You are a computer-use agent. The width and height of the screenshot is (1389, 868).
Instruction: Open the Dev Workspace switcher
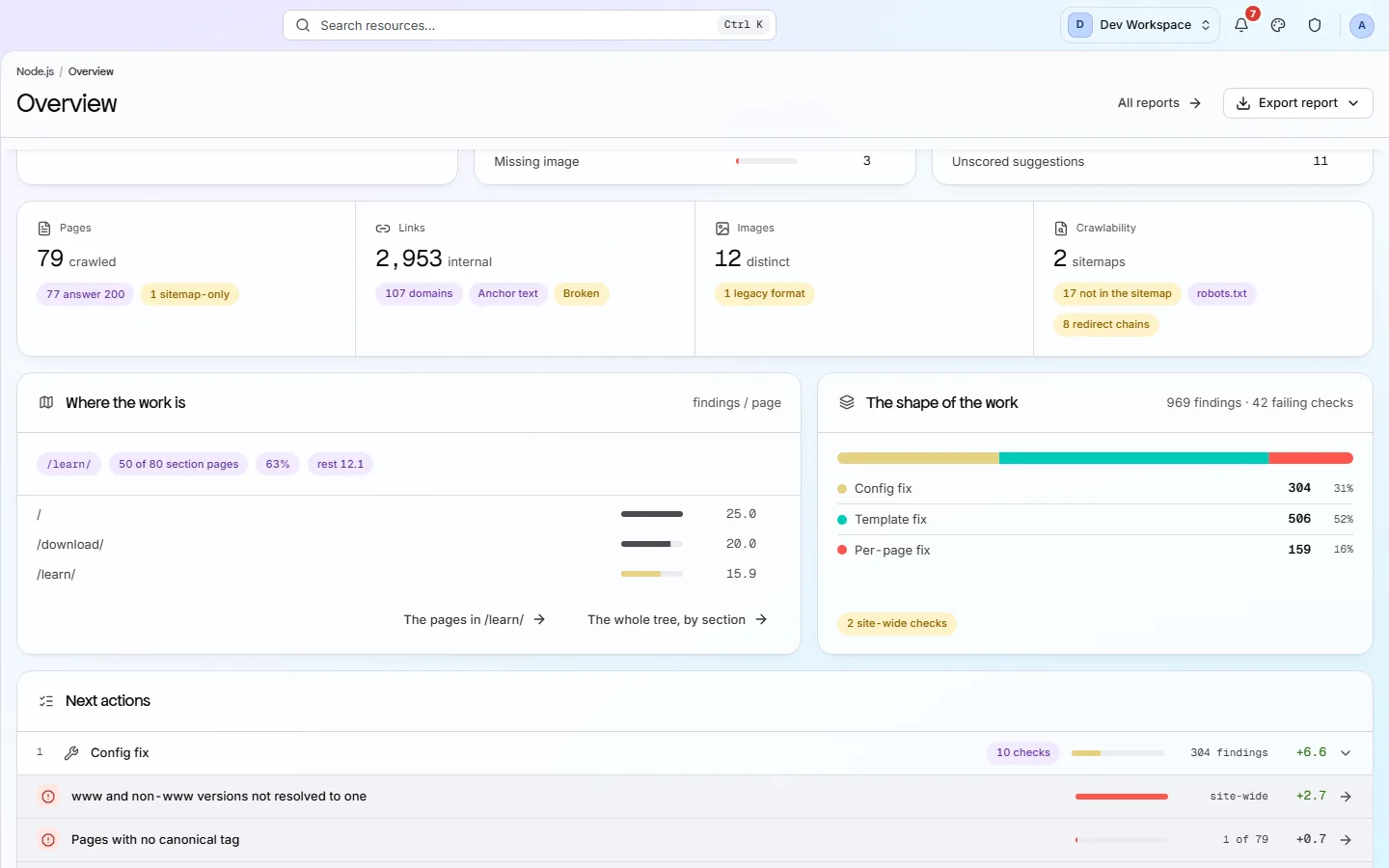(x=1140, y=25)
